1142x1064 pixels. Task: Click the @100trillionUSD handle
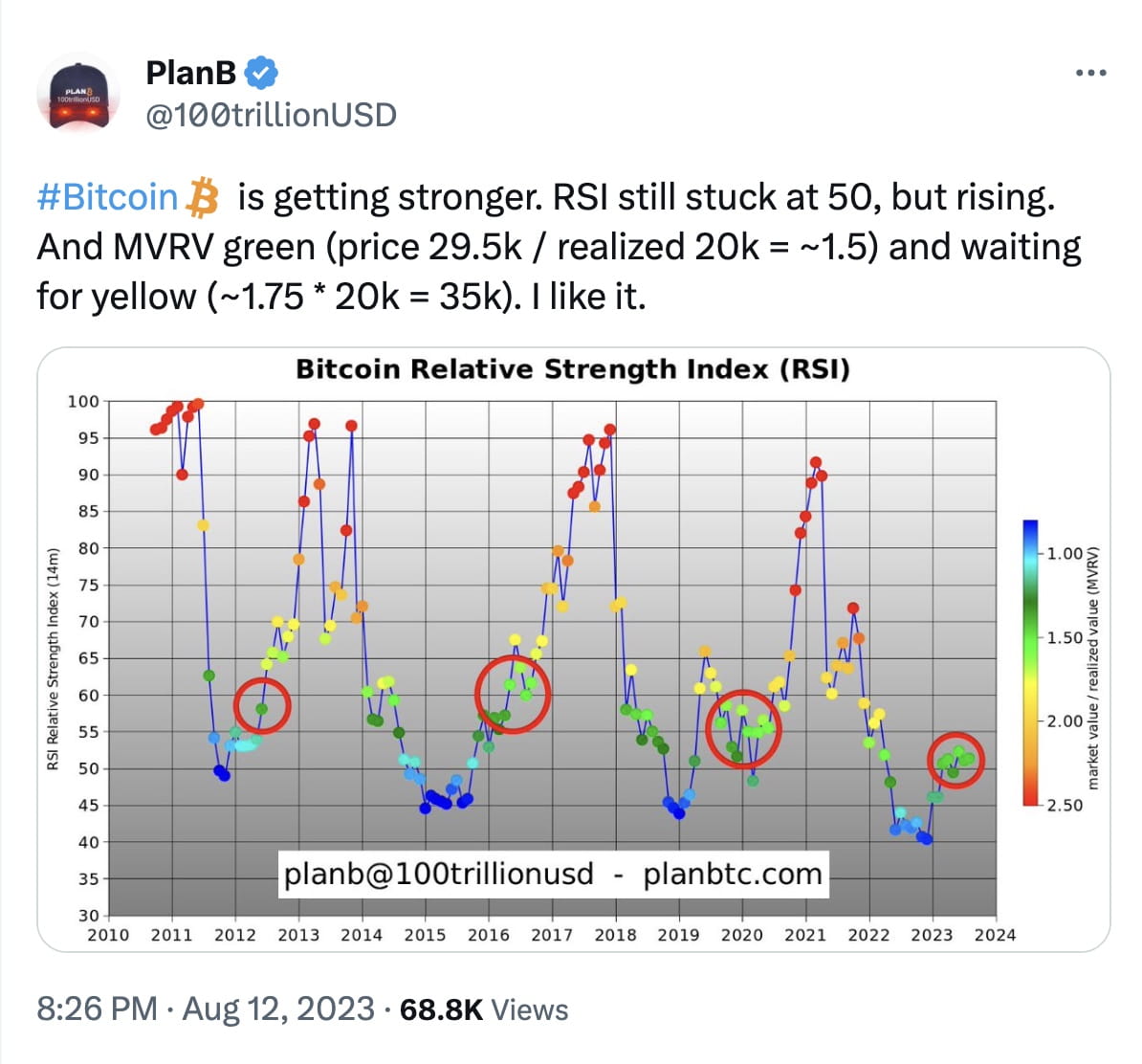(271, 115)
